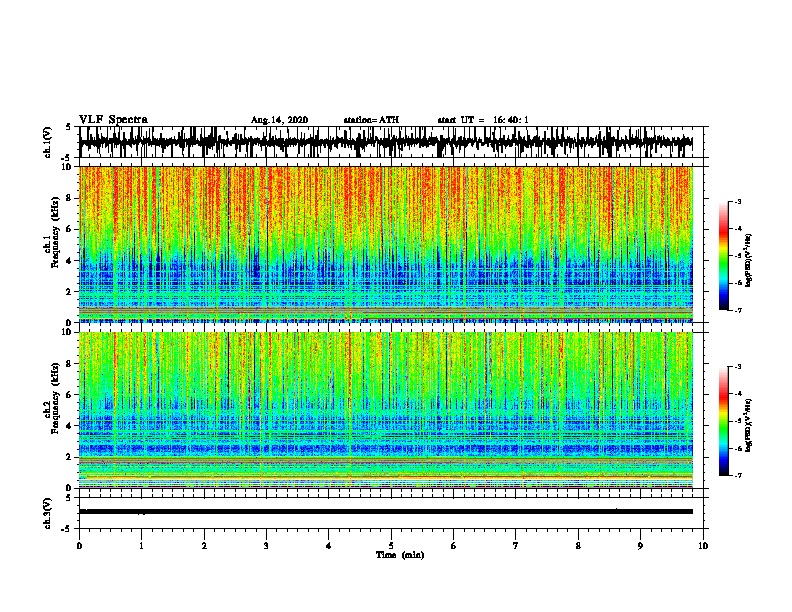Click the time axis tick label "6"
The image size is (792, 612).
pos(454,545)
